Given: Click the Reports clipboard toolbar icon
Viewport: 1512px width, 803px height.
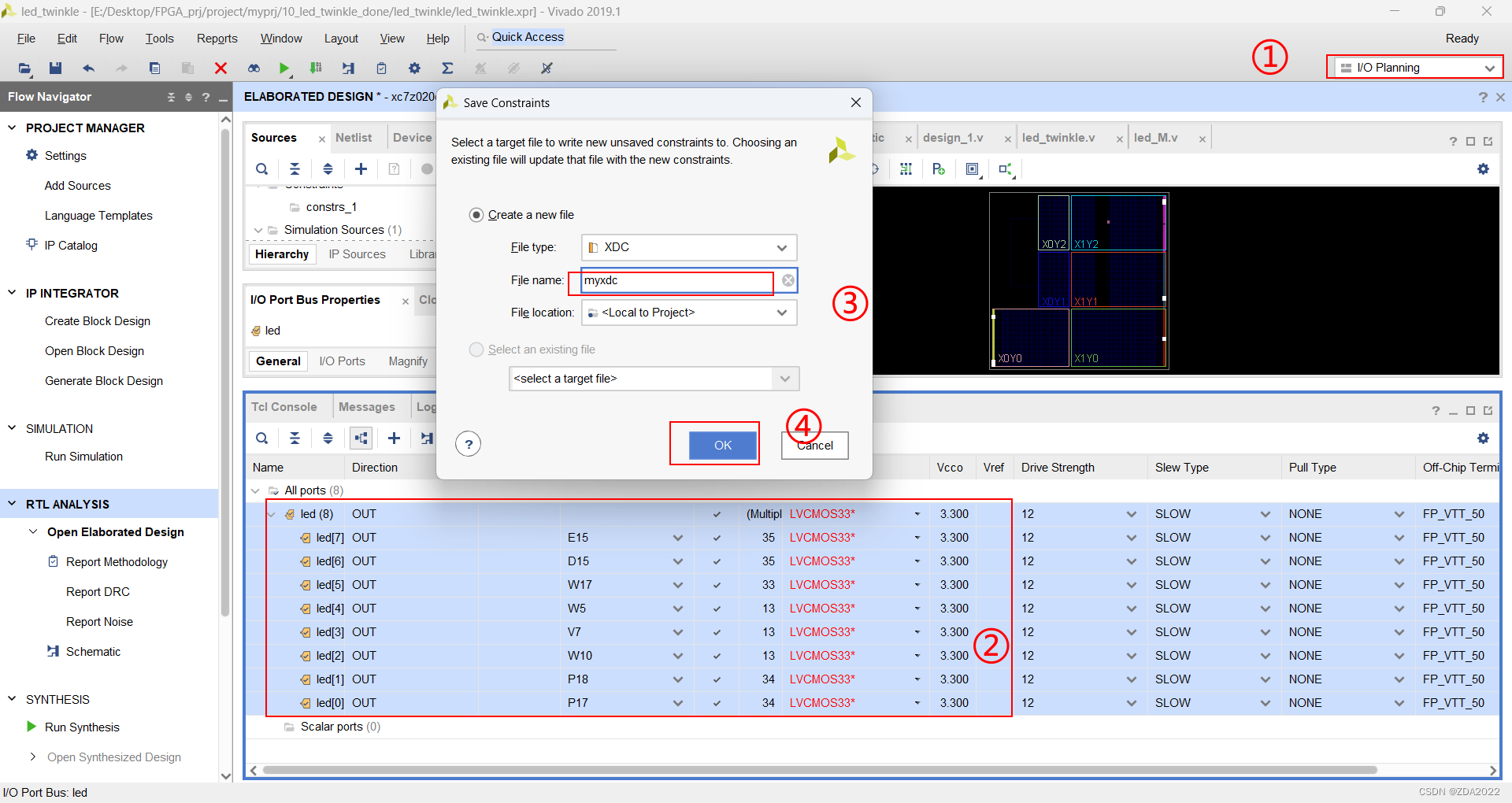Looking at the screenshot, I should click(382, 68).
